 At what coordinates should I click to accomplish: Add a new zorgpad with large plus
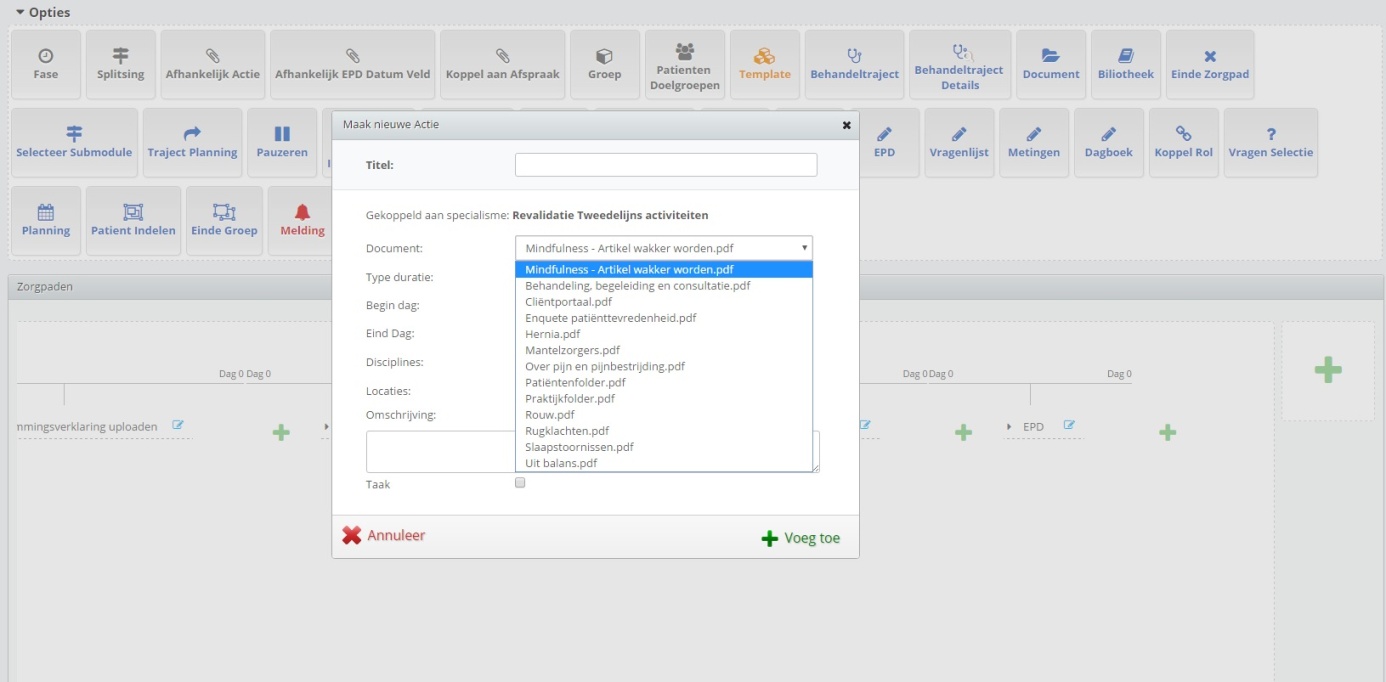(x=1328, y=369)
